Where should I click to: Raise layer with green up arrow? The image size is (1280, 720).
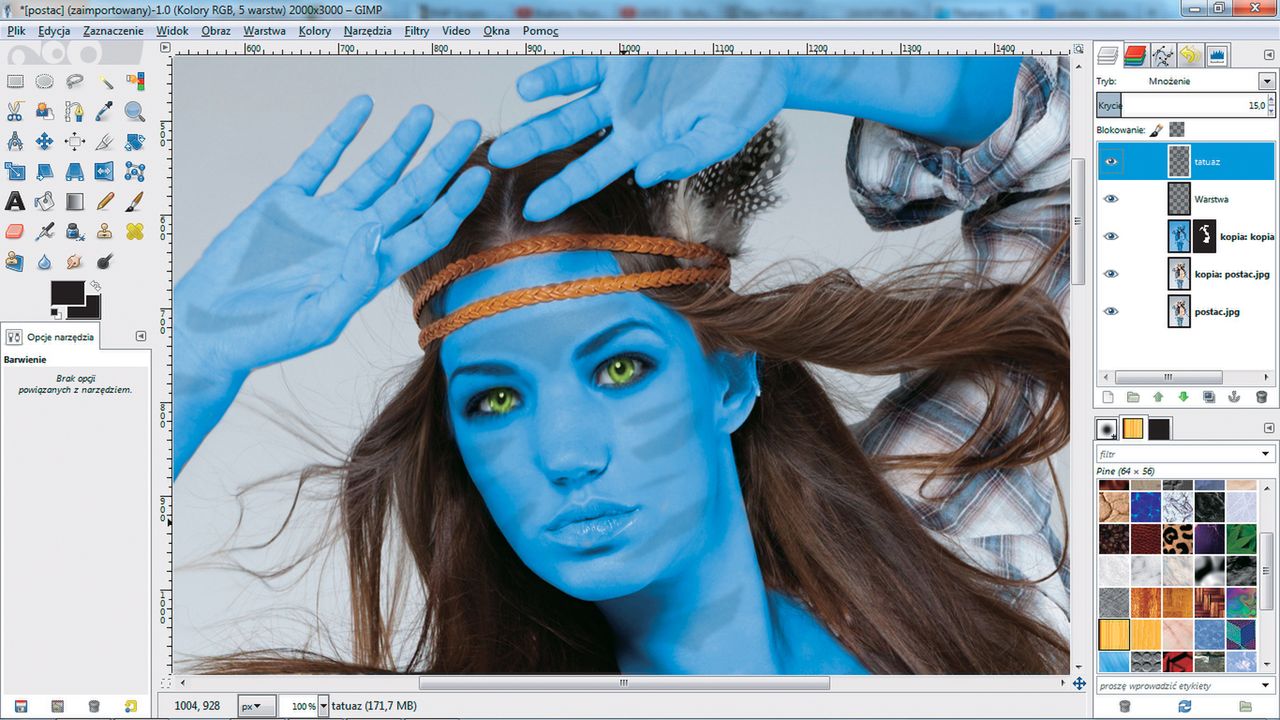tap(1158, 397)
